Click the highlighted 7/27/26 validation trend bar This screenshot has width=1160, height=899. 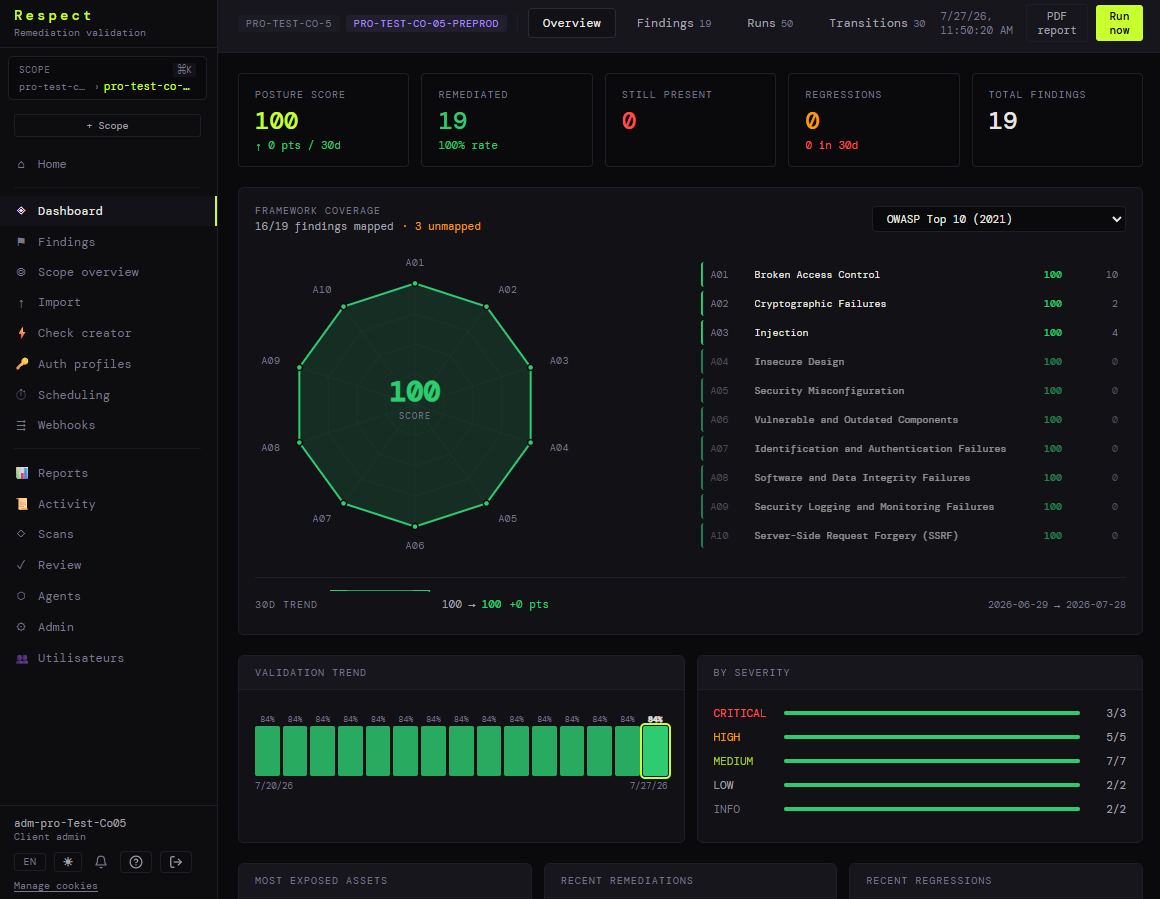point(655,751)
